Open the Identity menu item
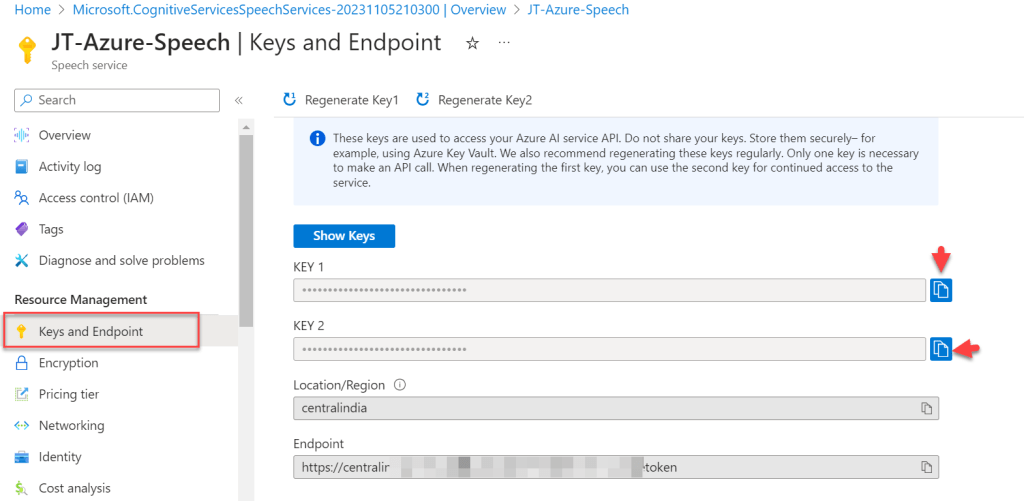 [60, 457]
